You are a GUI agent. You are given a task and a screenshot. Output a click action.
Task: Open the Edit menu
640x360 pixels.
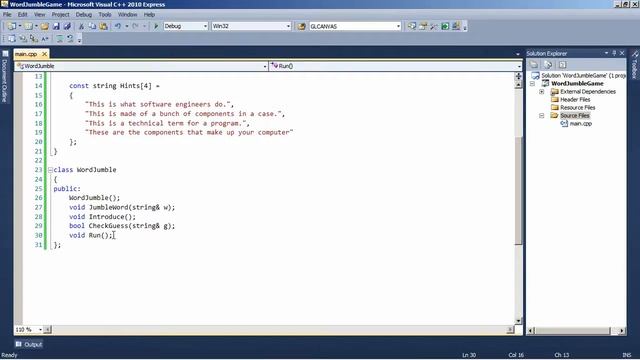click(x=22, y=15)
